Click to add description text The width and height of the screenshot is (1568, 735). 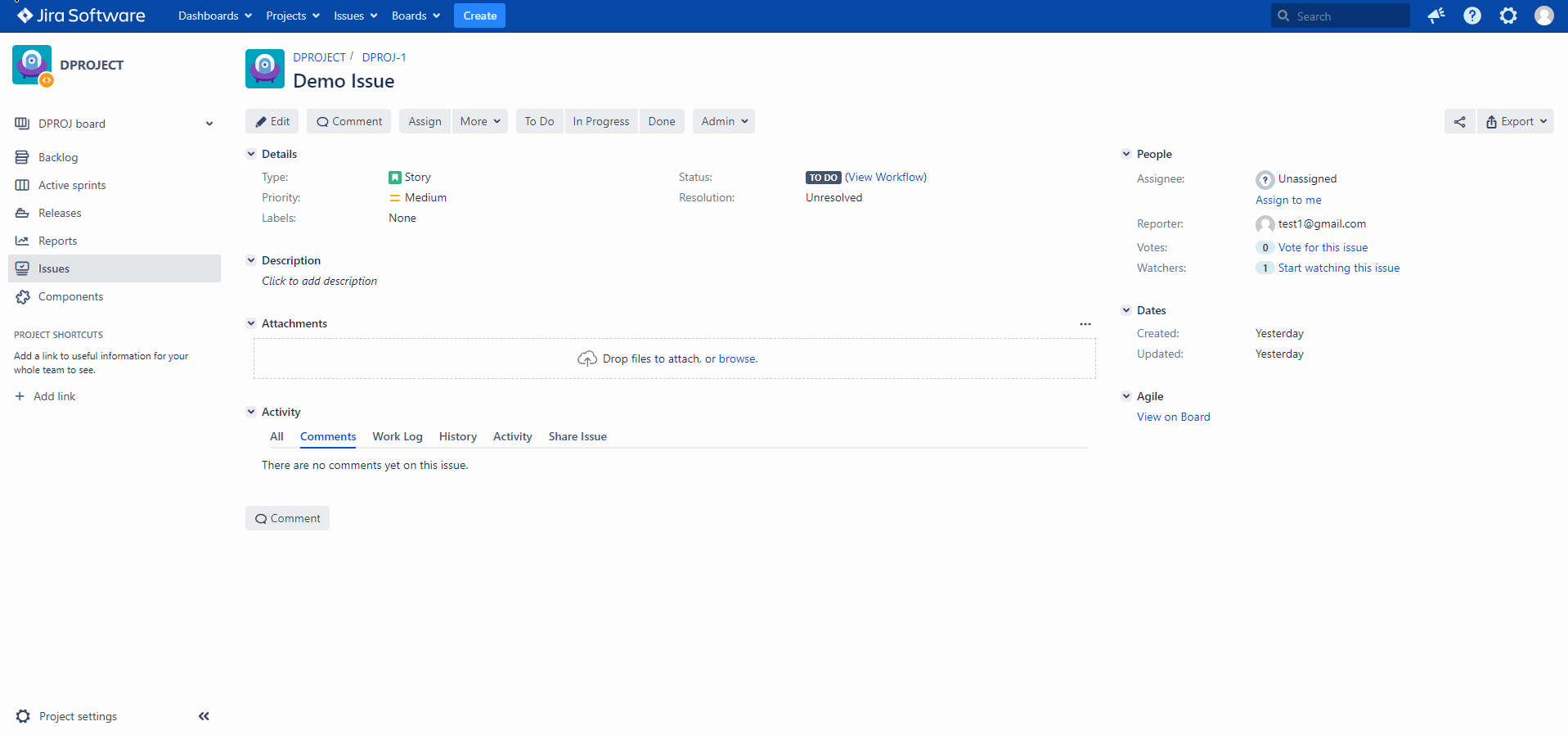(319, 281)
